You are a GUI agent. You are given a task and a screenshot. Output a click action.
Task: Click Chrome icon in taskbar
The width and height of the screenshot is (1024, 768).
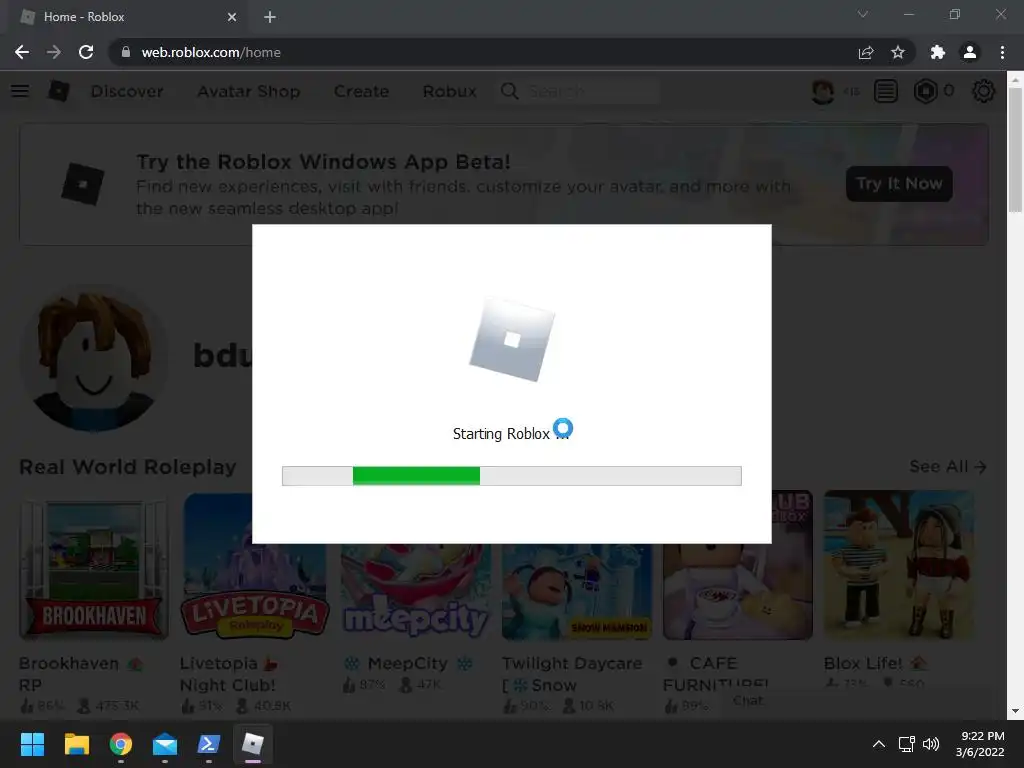pyautogui.click(x=121, y=744)
